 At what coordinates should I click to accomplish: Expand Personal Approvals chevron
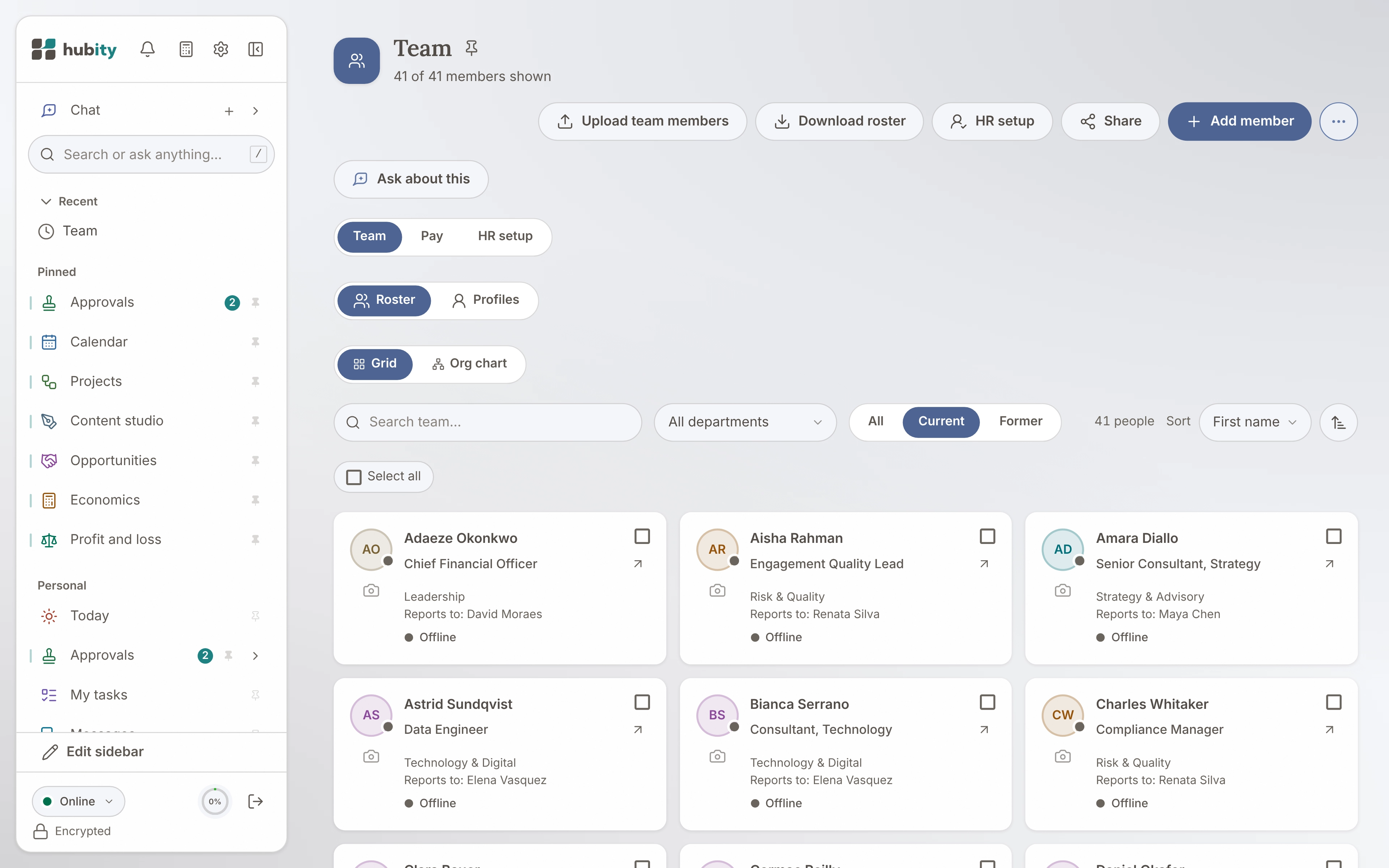pos(255,656)
